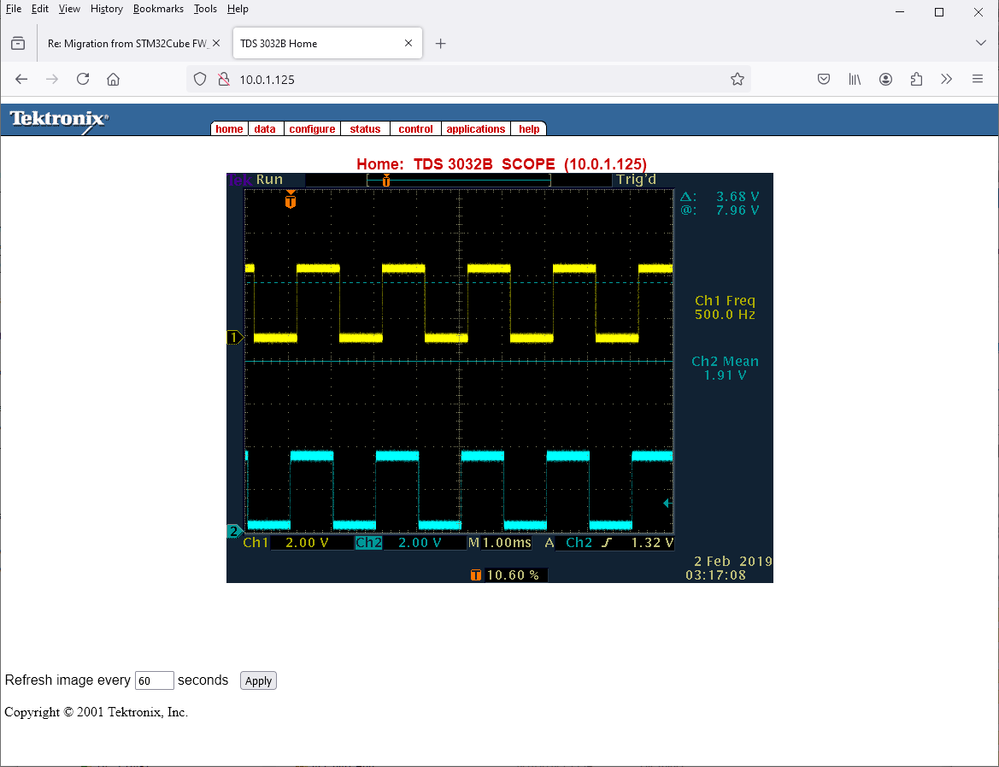
Task: Click the cursor delta 3.68 V readout
Action: tap(720, 196)
